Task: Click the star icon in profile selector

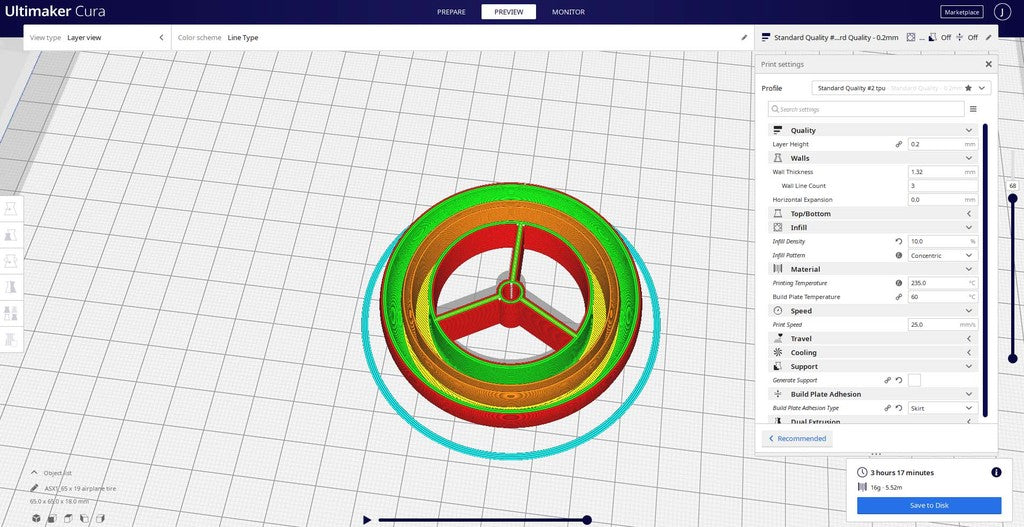Action: click(968, 88)
